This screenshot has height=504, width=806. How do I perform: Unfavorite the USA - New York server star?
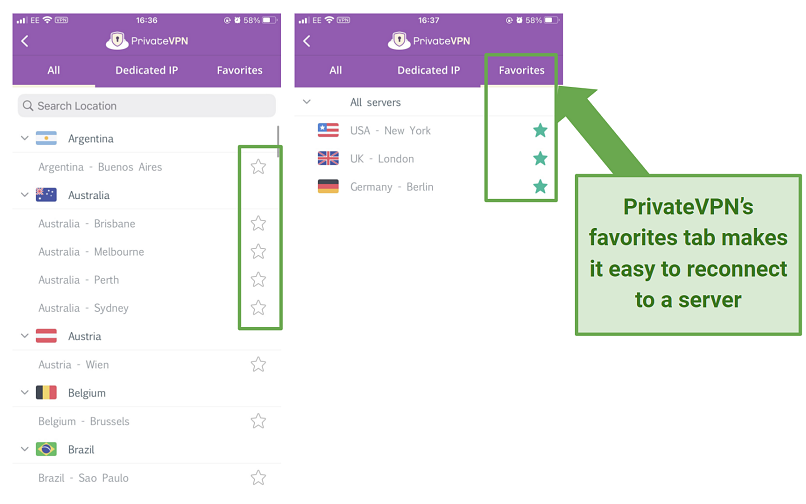coord(540,131)
